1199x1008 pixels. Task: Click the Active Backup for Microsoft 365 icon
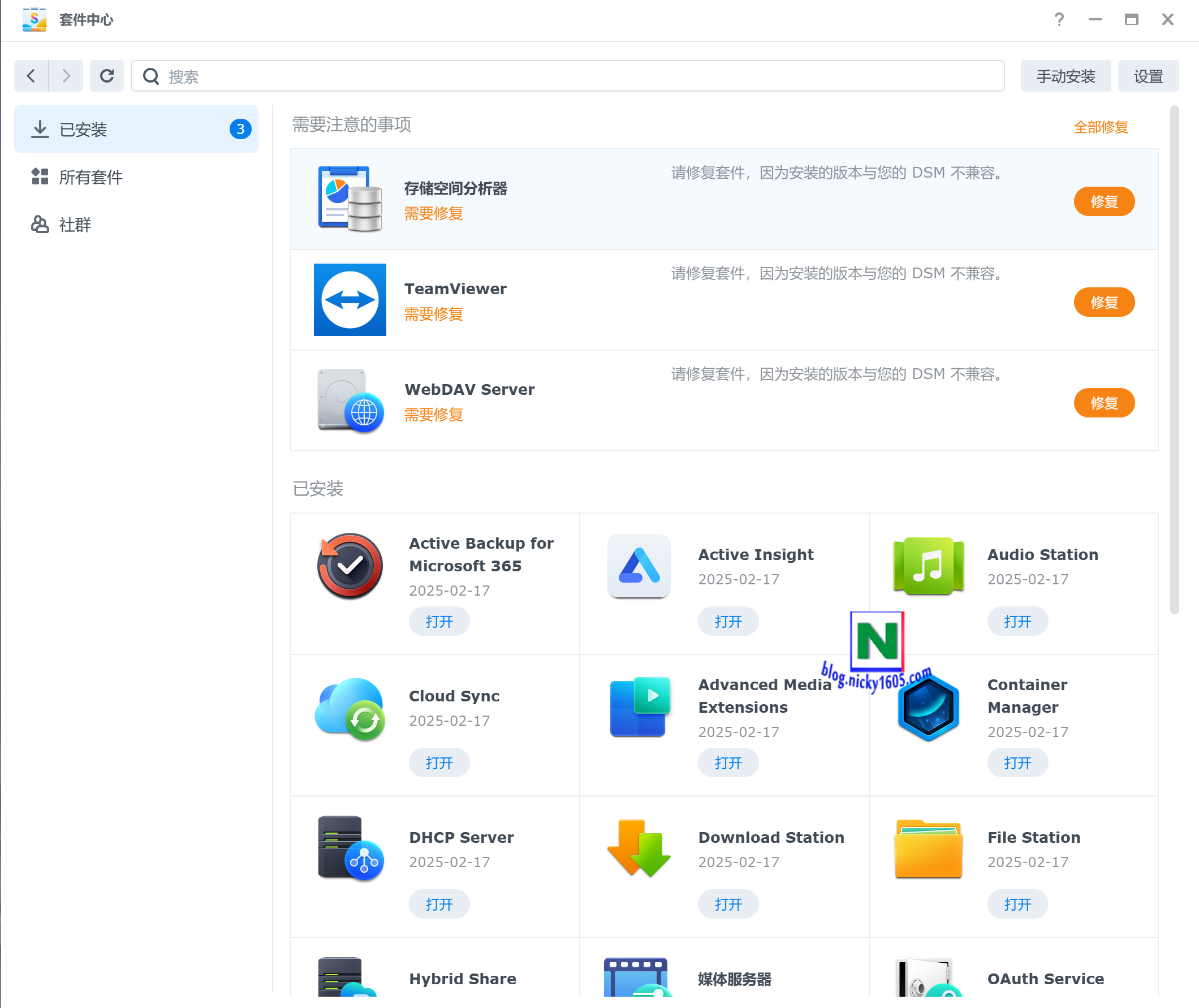pyautogui.click(x=350, y=566)
